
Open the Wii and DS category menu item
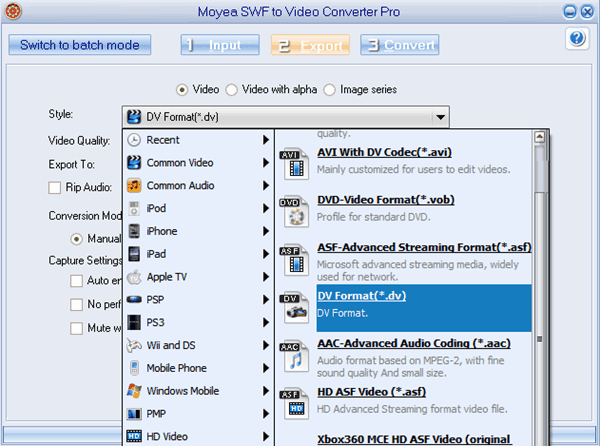coord(198,345)
